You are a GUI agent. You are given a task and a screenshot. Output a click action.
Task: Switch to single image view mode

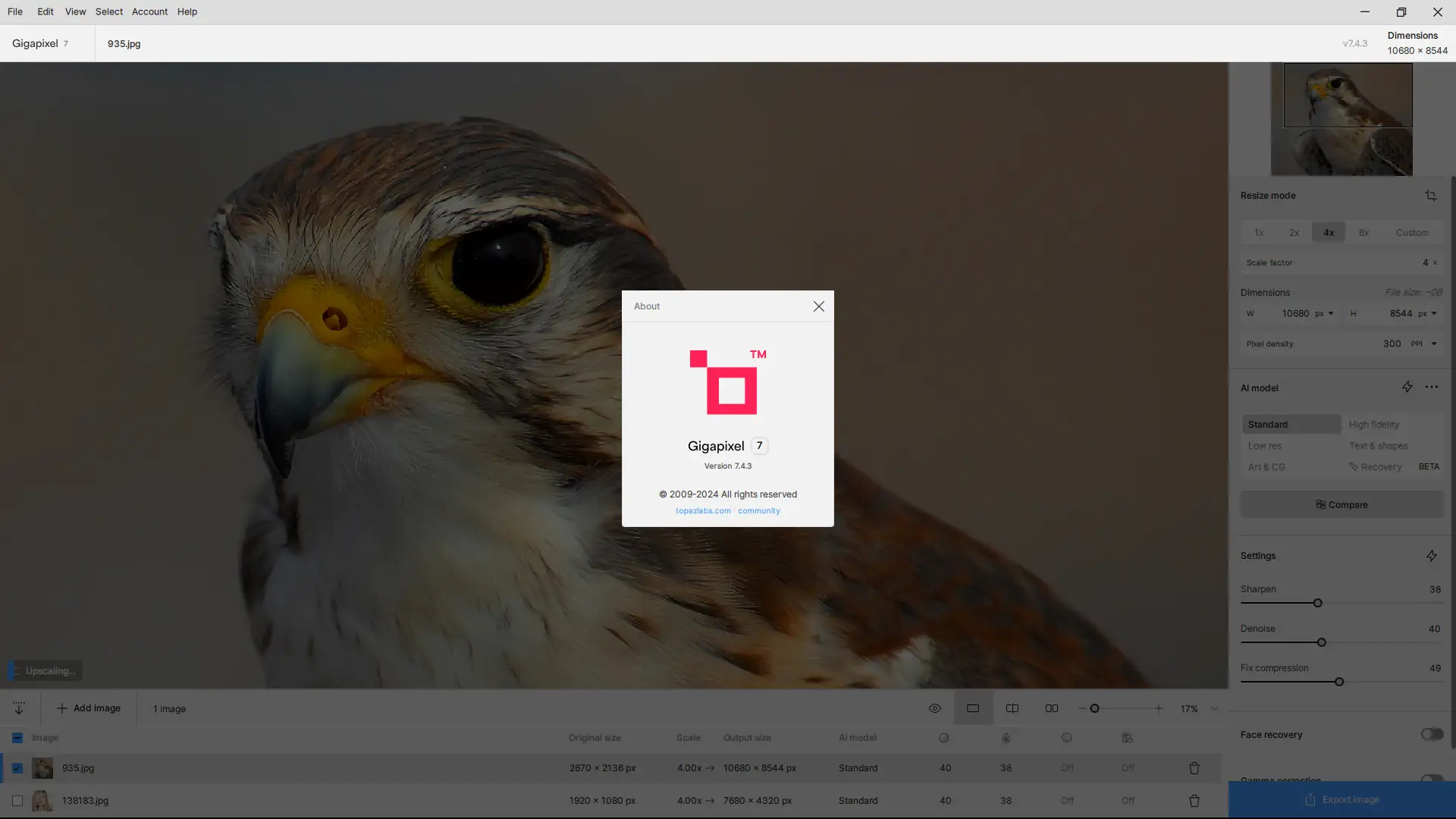pyautogui.click(x=973, y=708)
